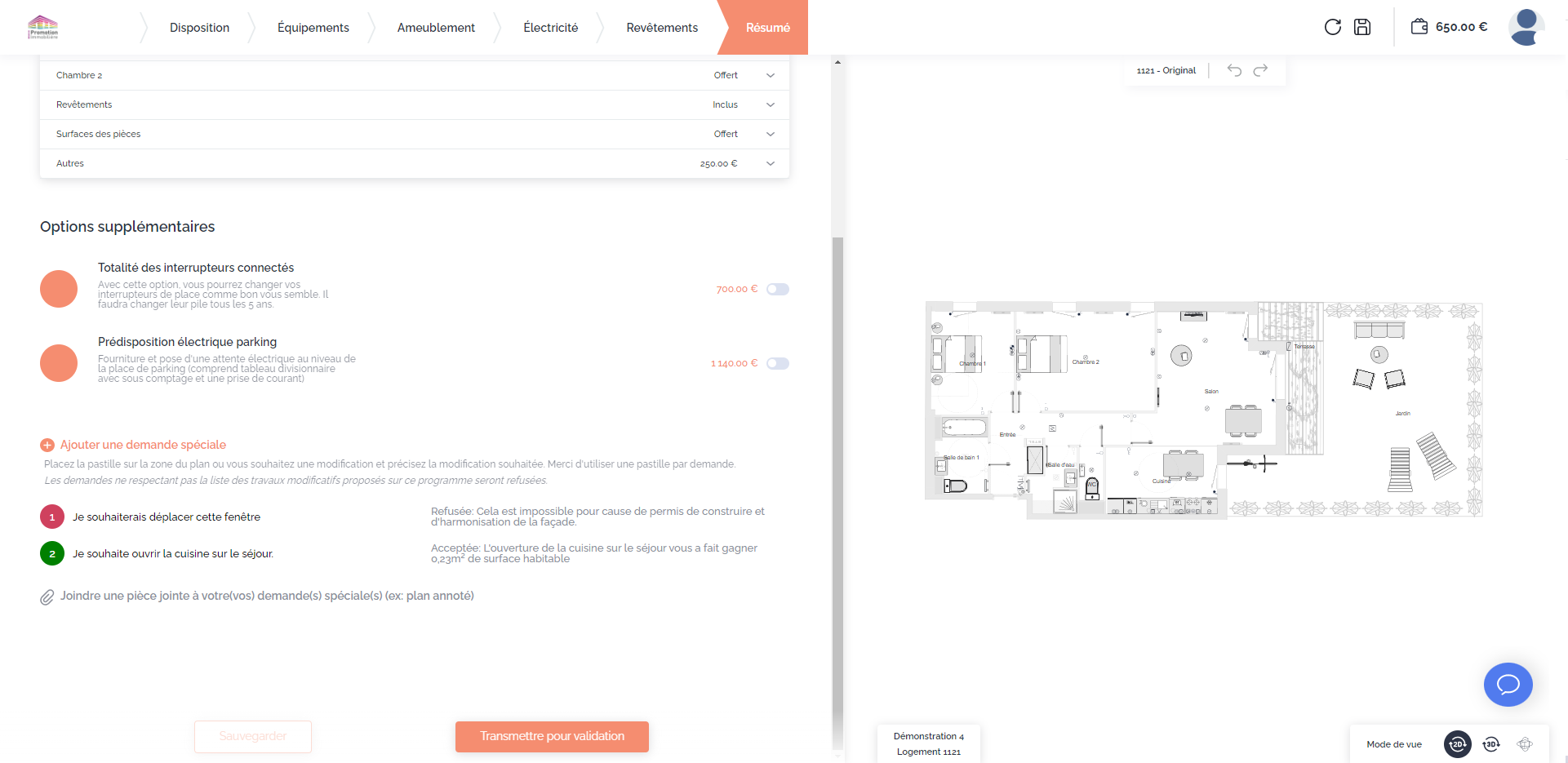Viewport: 1568px width, 763px height.
Task: Toggle the parking electrical predisposition option
Action: (x=778, y=363)
